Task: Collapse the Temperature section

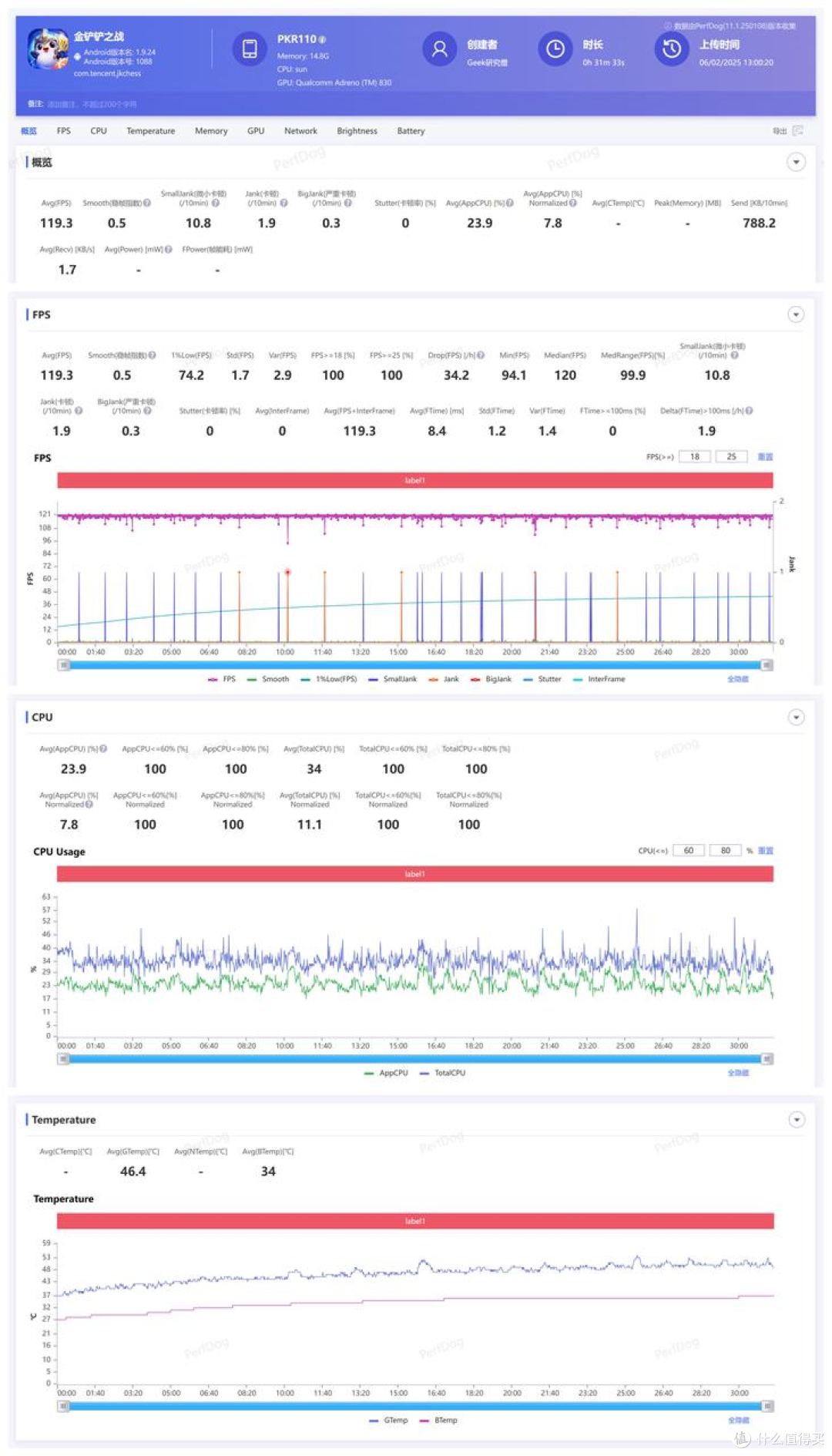Action: pos(796,1120)
